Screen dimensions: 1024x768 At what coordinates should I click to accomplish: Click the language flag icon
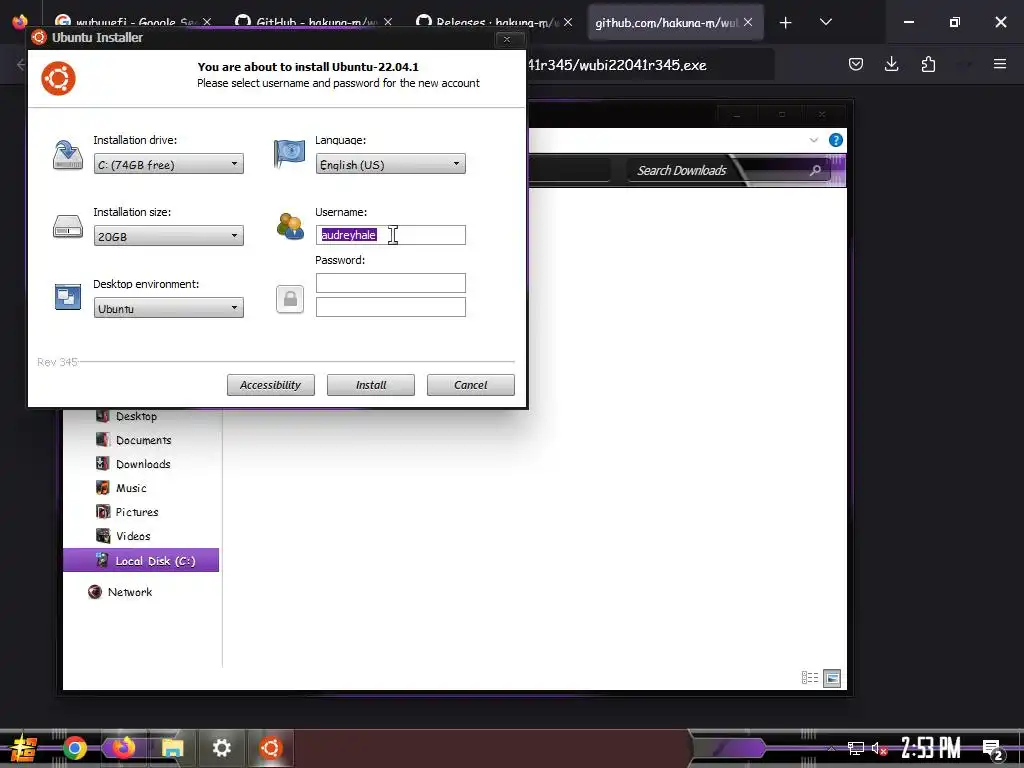289,154
